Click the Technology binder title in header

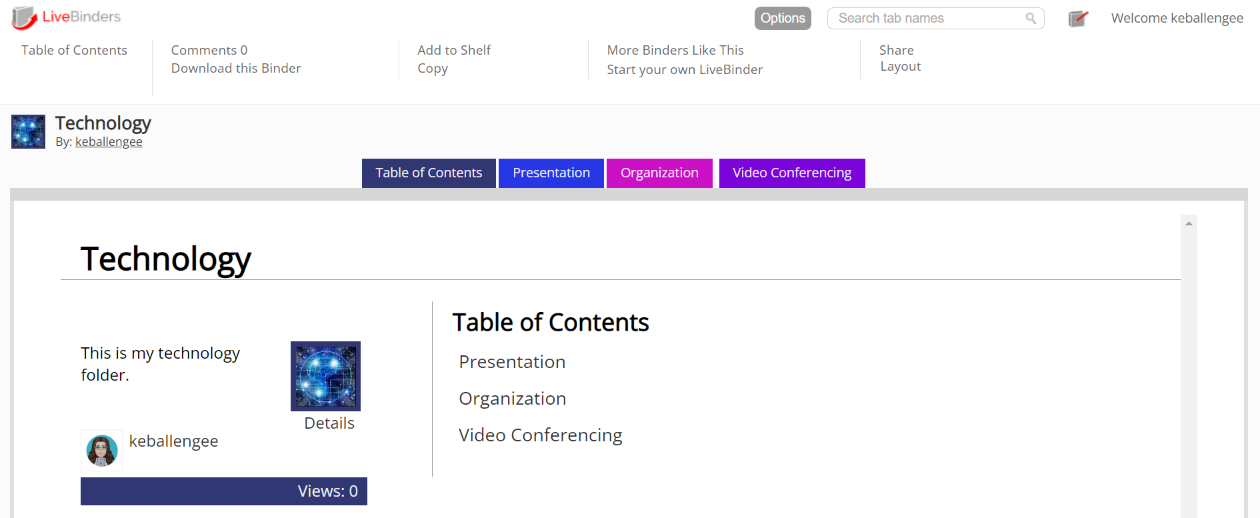[103, 123]
